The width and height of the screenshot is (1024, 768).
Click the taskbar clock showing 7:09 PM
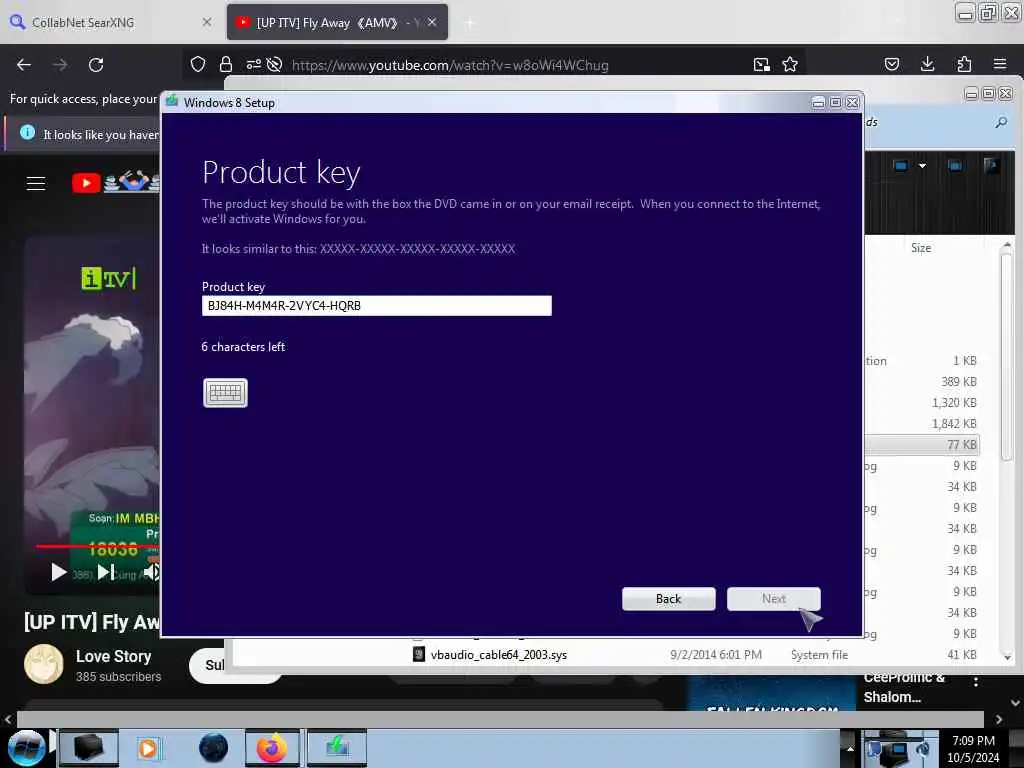[973, 748]
